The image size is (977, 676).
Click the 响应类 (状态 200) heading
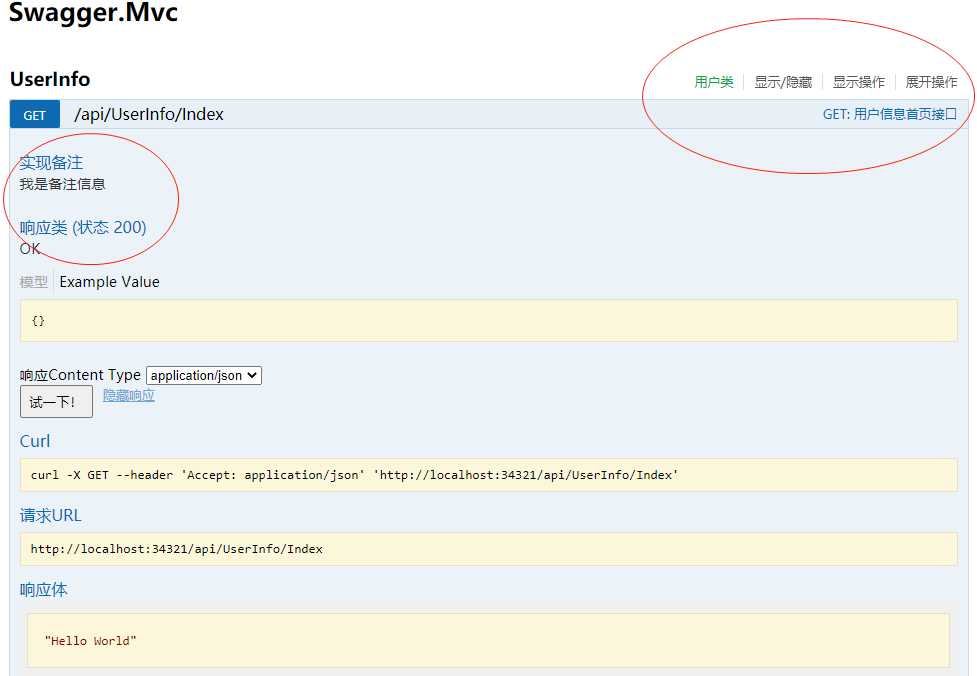tap(83, 227)
